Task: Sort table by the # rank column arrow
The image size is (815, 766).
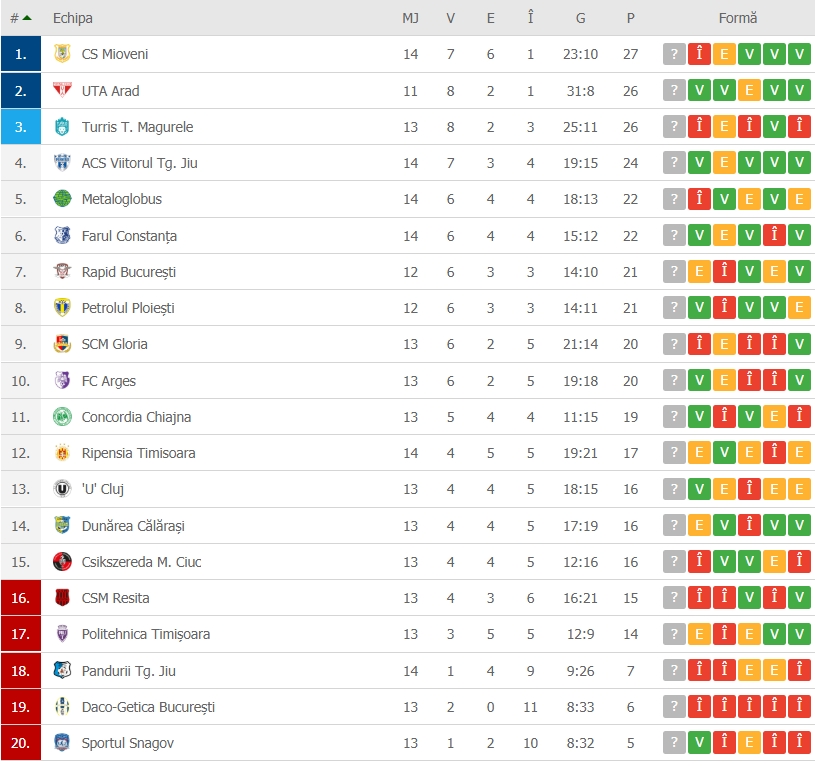Action: point(26,18)
